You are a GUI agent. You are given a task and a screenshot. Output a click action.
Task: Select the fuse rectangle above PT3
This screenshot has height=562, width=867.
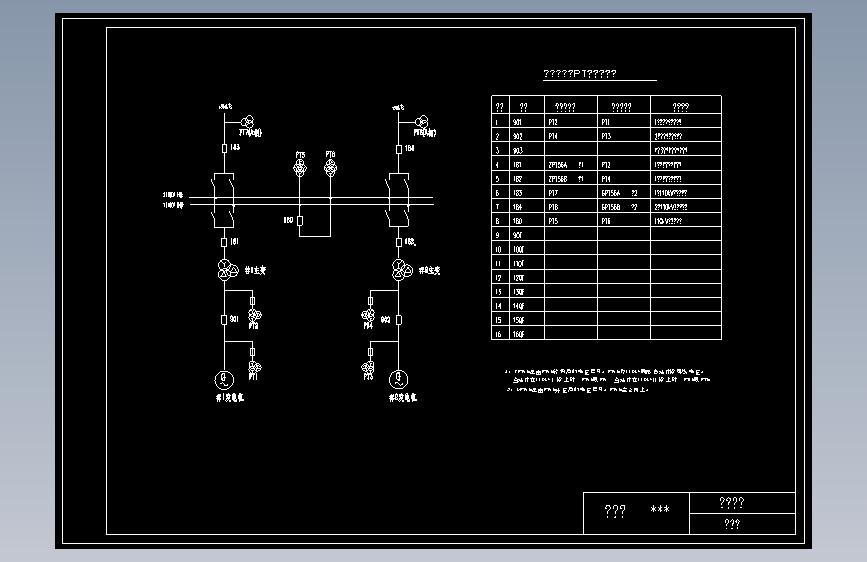click(x=370, y=352)
